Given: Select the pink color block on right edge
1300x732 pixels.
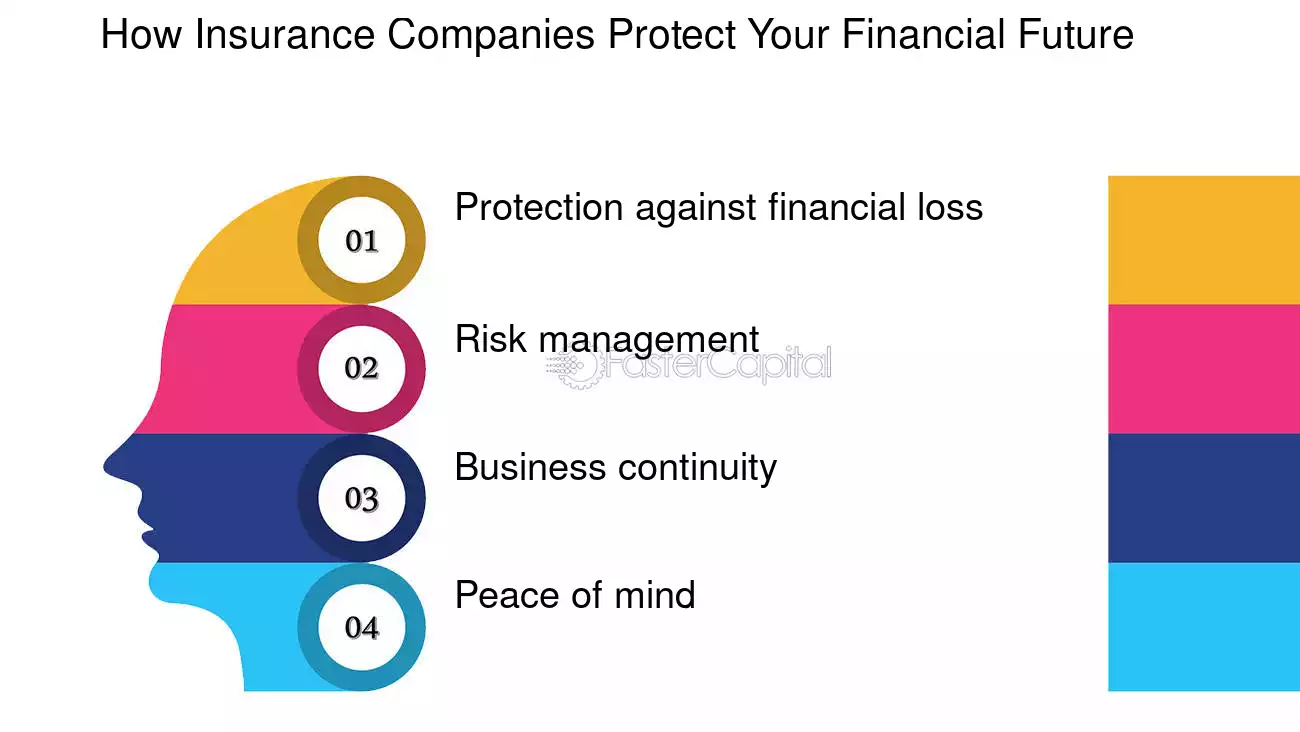Looking at the screenshot, I should point(1203,368).
